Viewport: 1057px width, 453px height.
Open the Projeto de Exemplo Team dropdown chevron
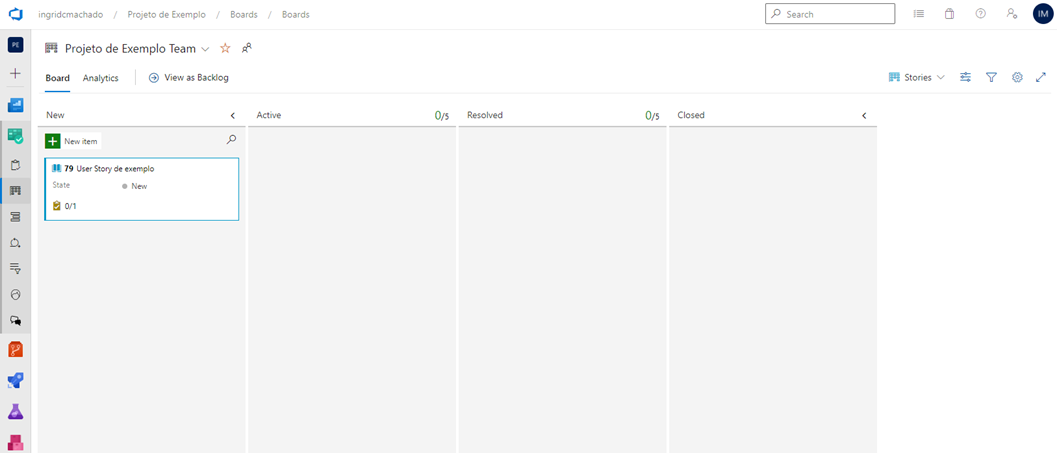coord(206,49)
